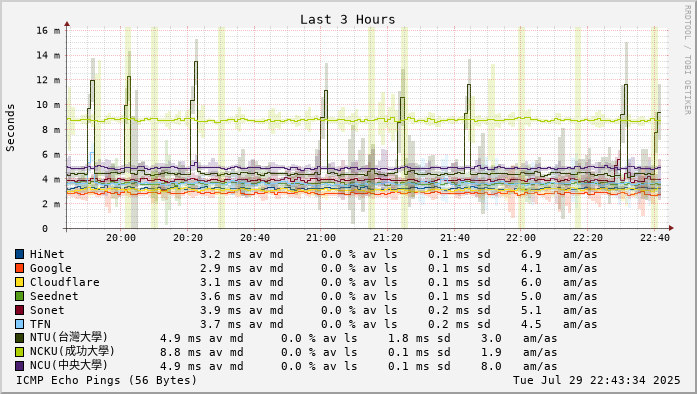This screenshot has width=697, height=394.
Task: Click the TFN light blue legend swatch
Action: (20, 324)
